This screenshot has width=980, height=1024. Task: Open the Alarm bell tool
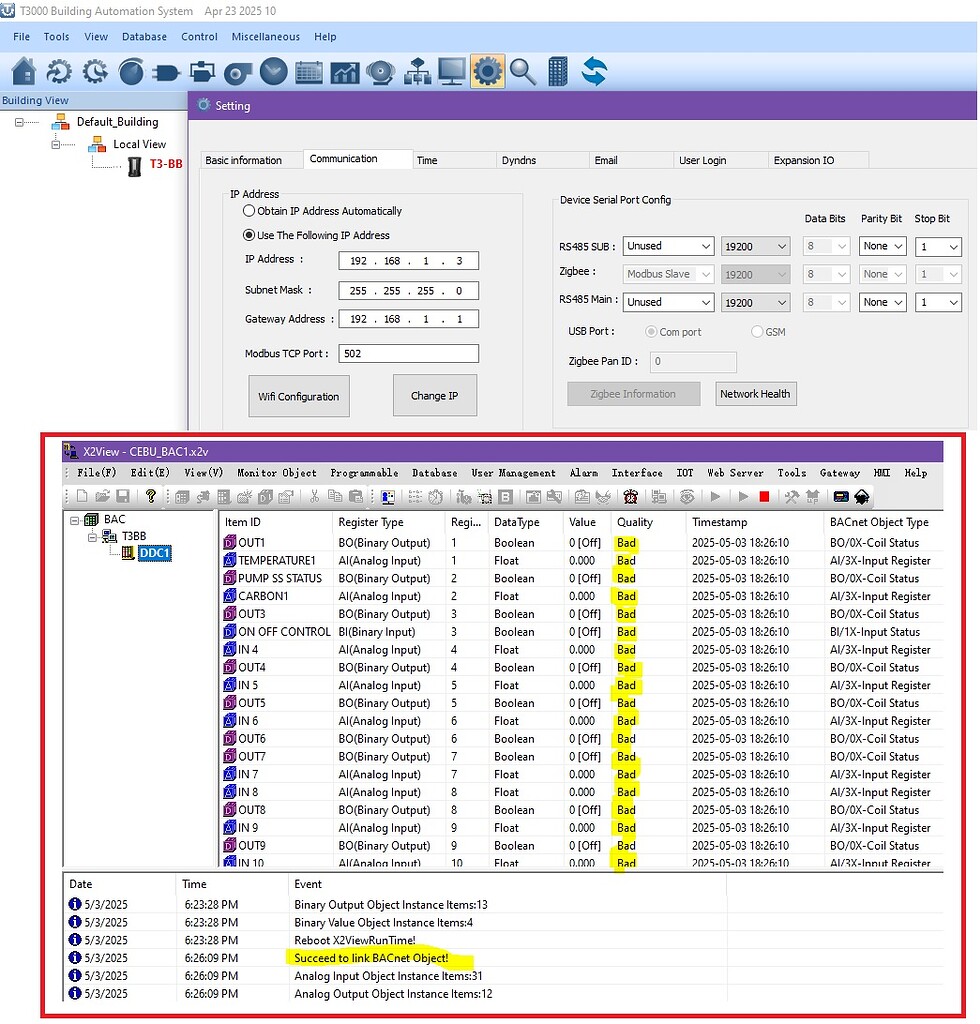point(381,71)
